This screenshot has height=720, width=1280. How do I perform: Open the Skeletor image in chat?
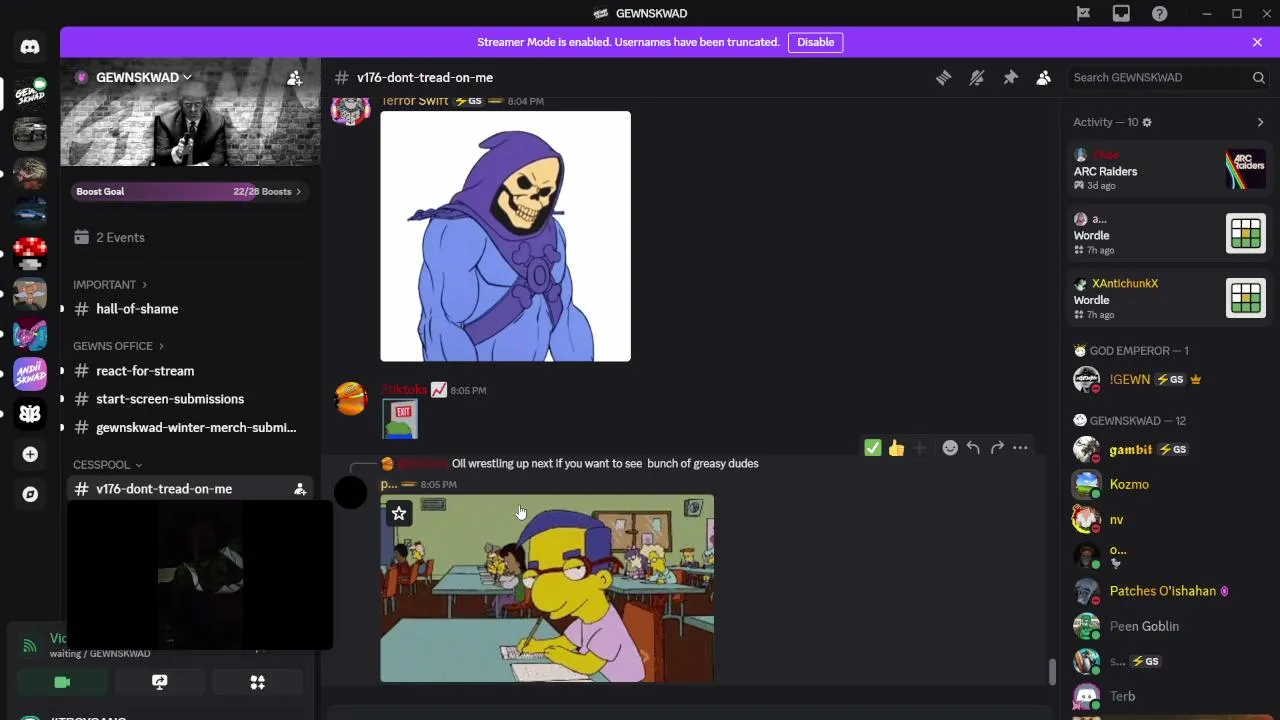pos(505,236)
